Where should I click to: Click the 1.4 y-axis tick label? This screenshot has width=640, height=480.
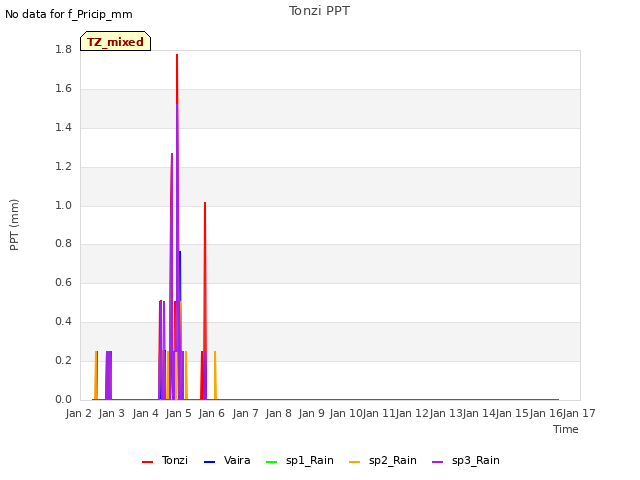click(63, 127)
